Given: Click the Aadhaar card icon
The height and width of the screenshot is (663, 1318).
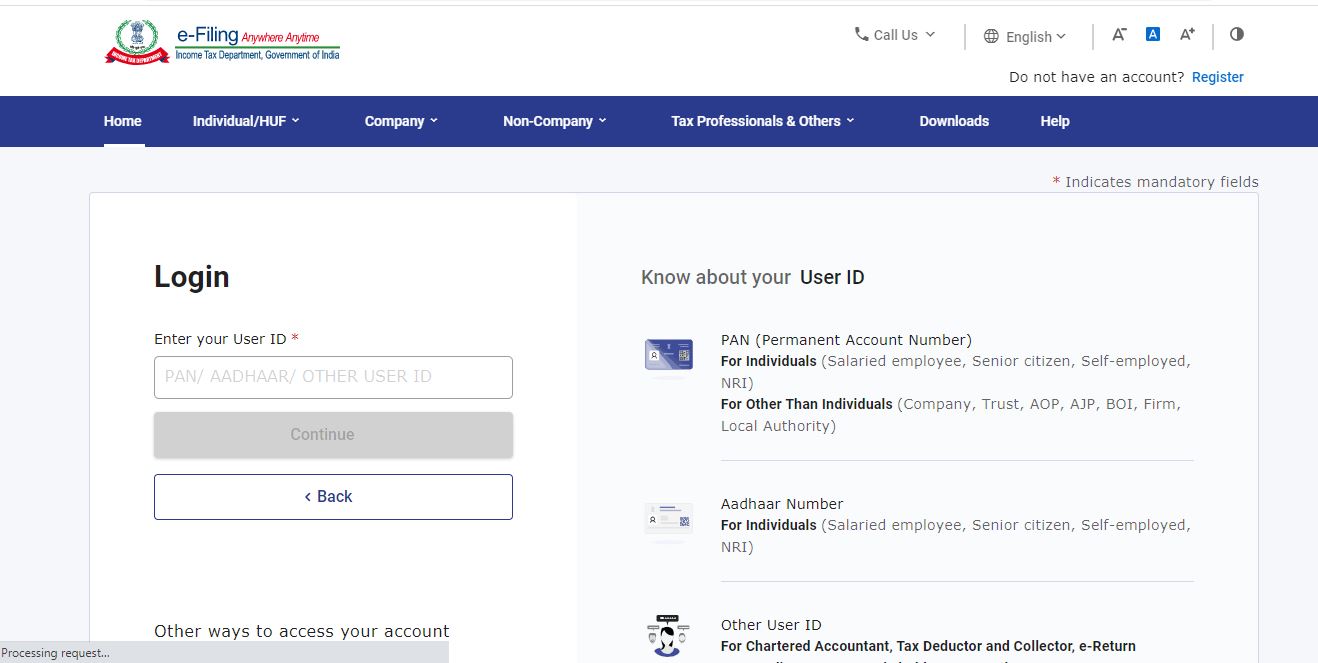Looking at the screenshot, I should (667, 519).
